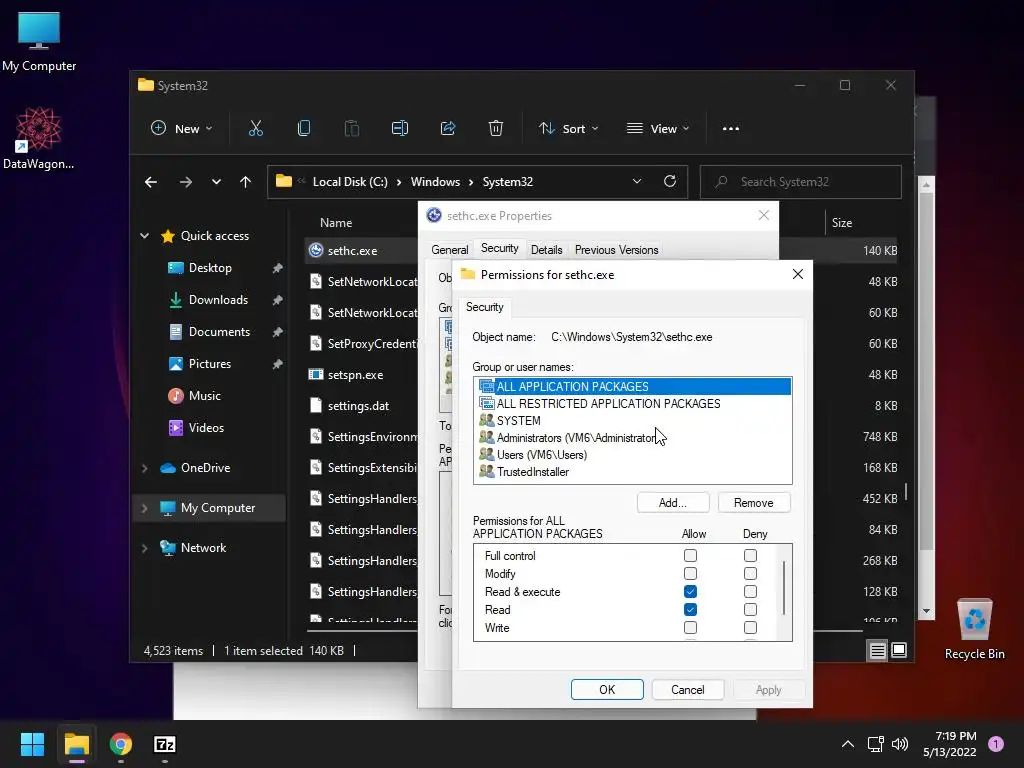Open the View dropdown menu
This screenshot has height=768, width=1024.
[658, 129]
